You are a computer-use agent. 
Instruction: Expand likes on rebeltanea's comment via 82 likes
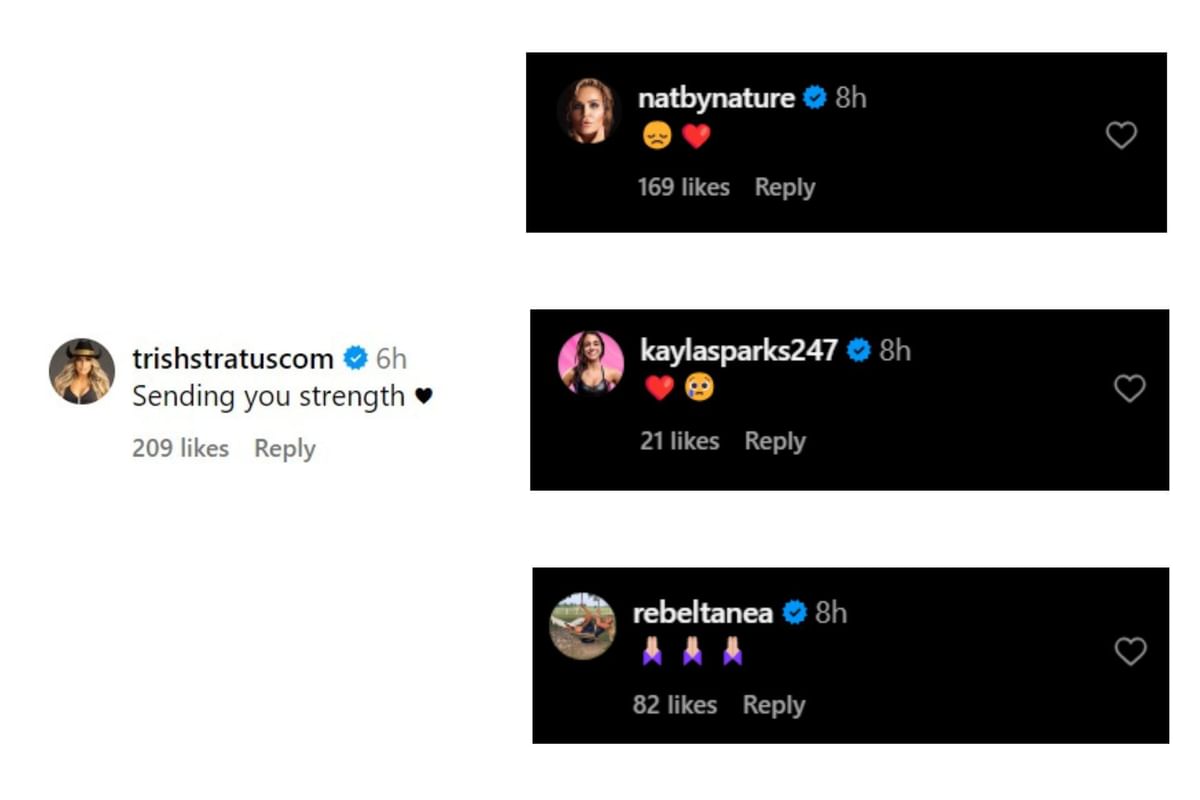676,704
